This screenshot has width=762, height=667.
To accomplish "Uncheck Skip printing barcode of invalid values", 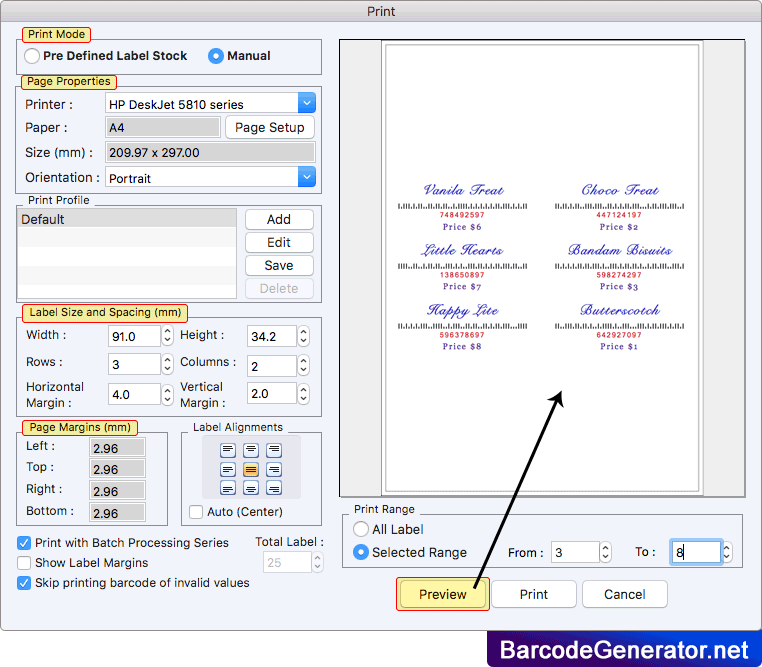I will [24, 582].
